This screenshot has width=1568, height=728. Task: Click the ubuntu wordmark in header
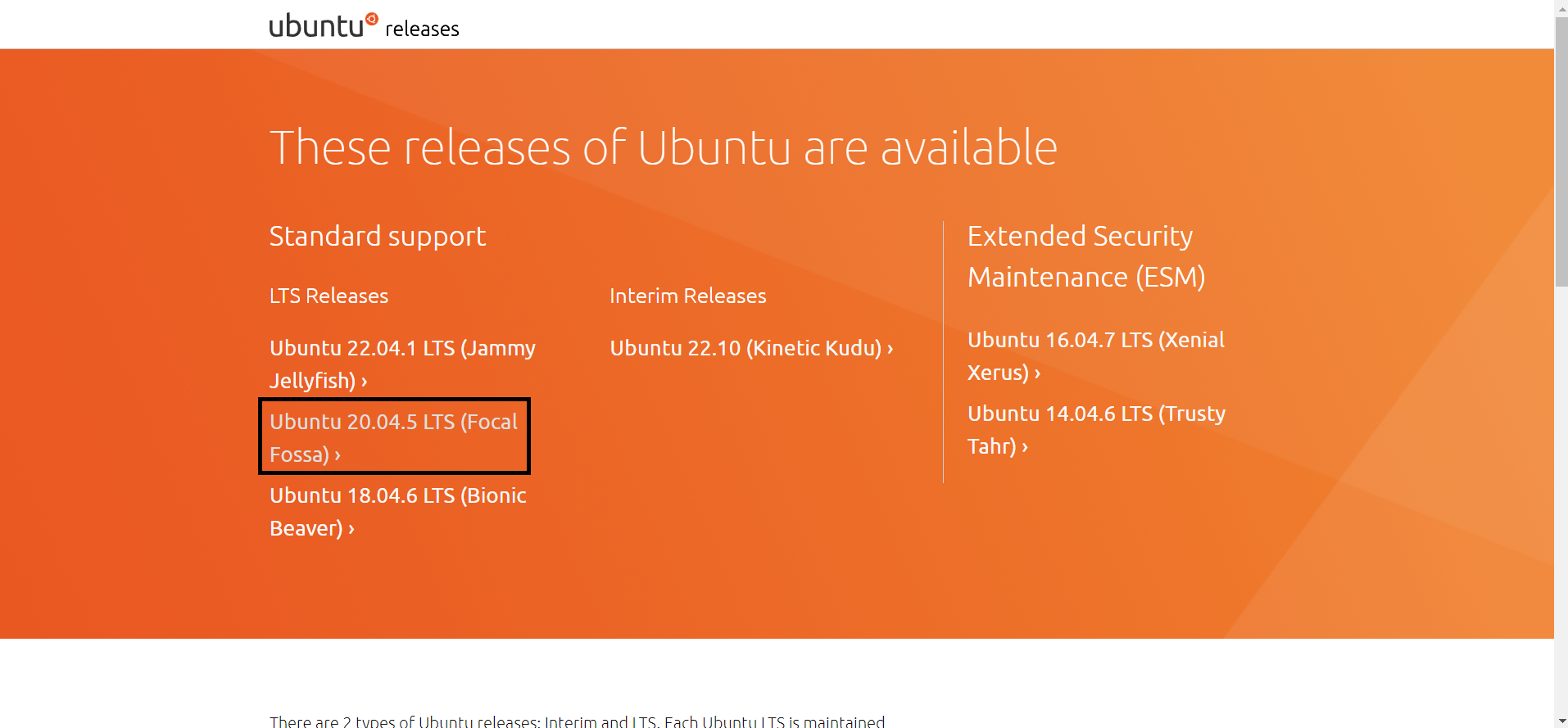(x=316, y=25)
